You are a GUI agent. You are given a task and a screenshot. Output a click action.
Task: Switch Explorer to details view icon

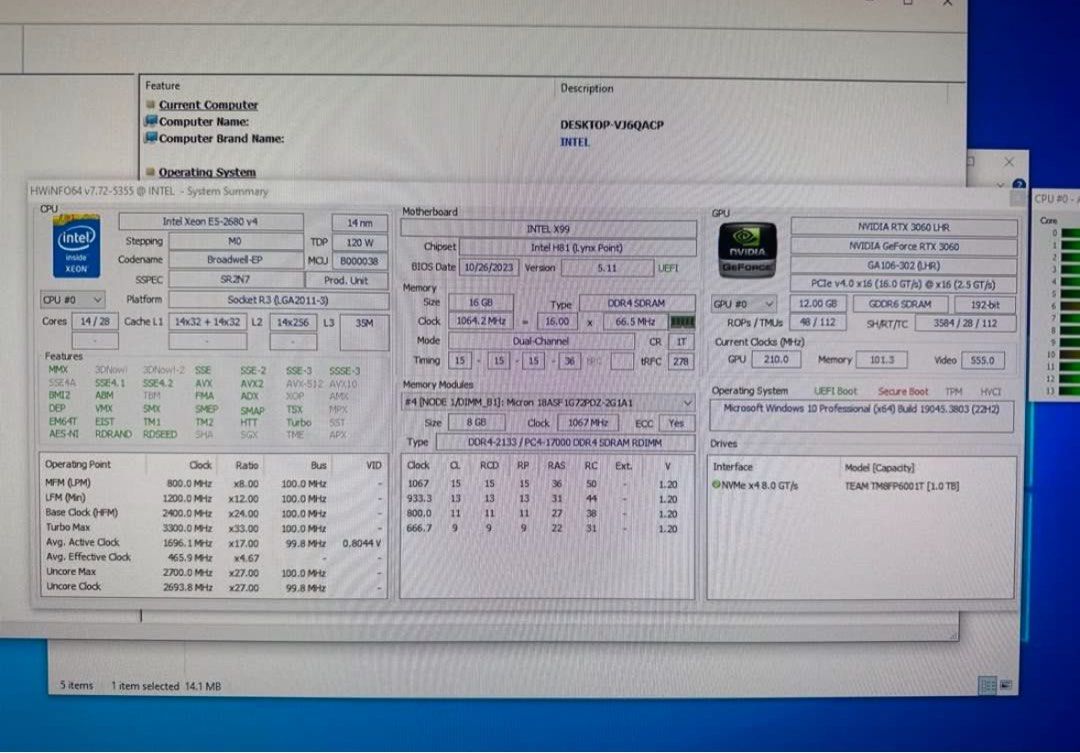[987, 686]
